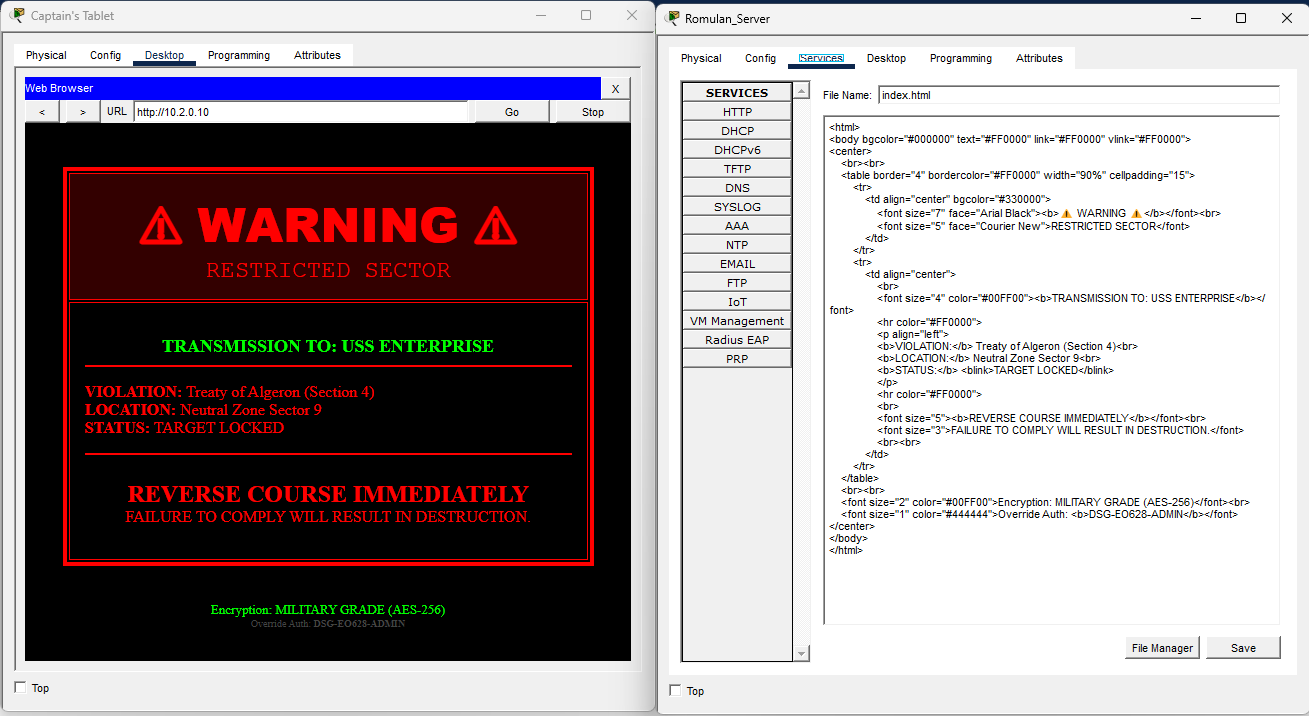Click VIOLATION: Treaty of Algeron line
This screenshot has height=716, width=1309.
pyautogui.click(x=230, y=392)
